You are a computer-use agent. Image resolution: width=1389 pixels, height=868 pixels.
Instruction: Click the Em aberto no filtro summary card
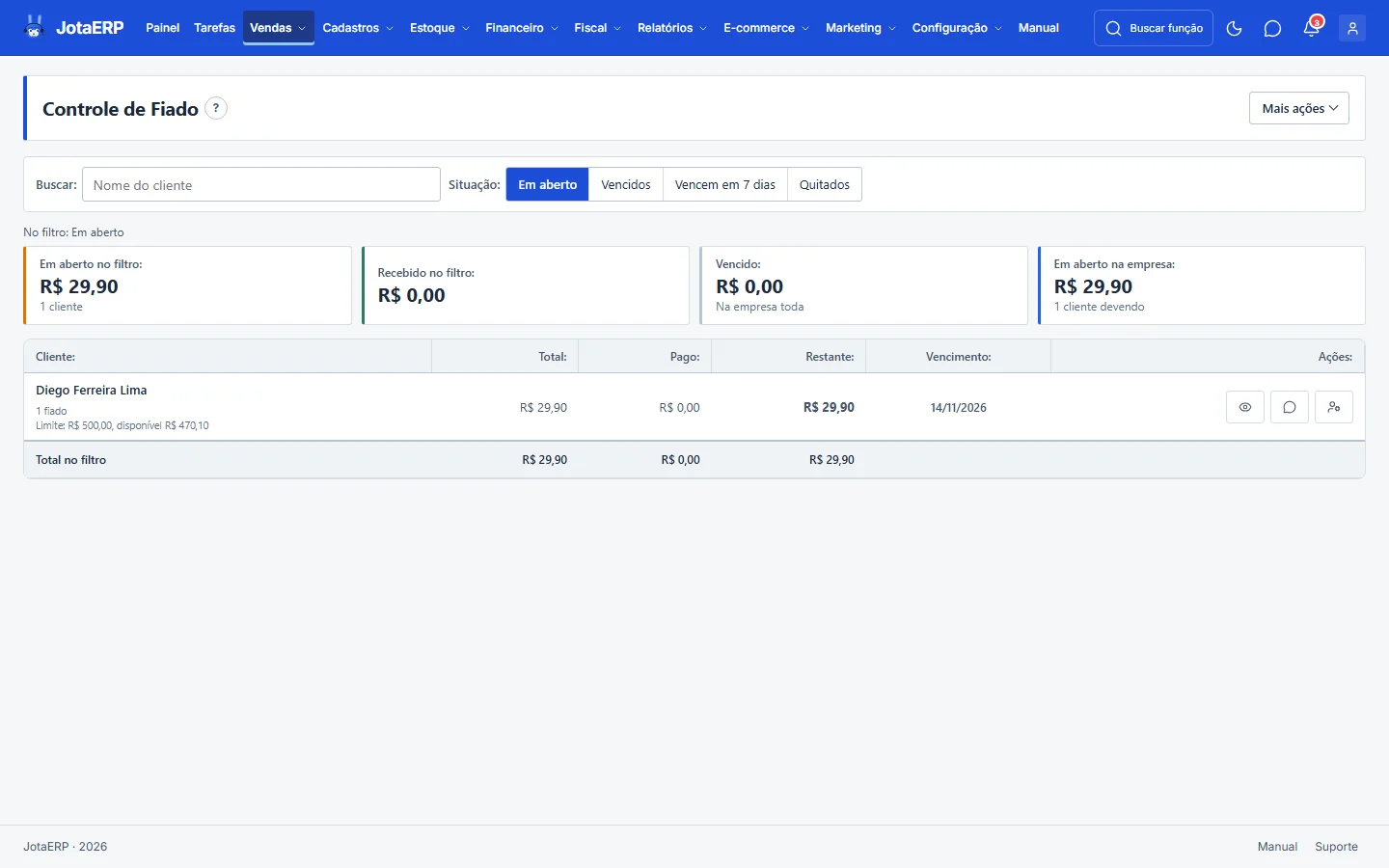click(x=187, y=285)
